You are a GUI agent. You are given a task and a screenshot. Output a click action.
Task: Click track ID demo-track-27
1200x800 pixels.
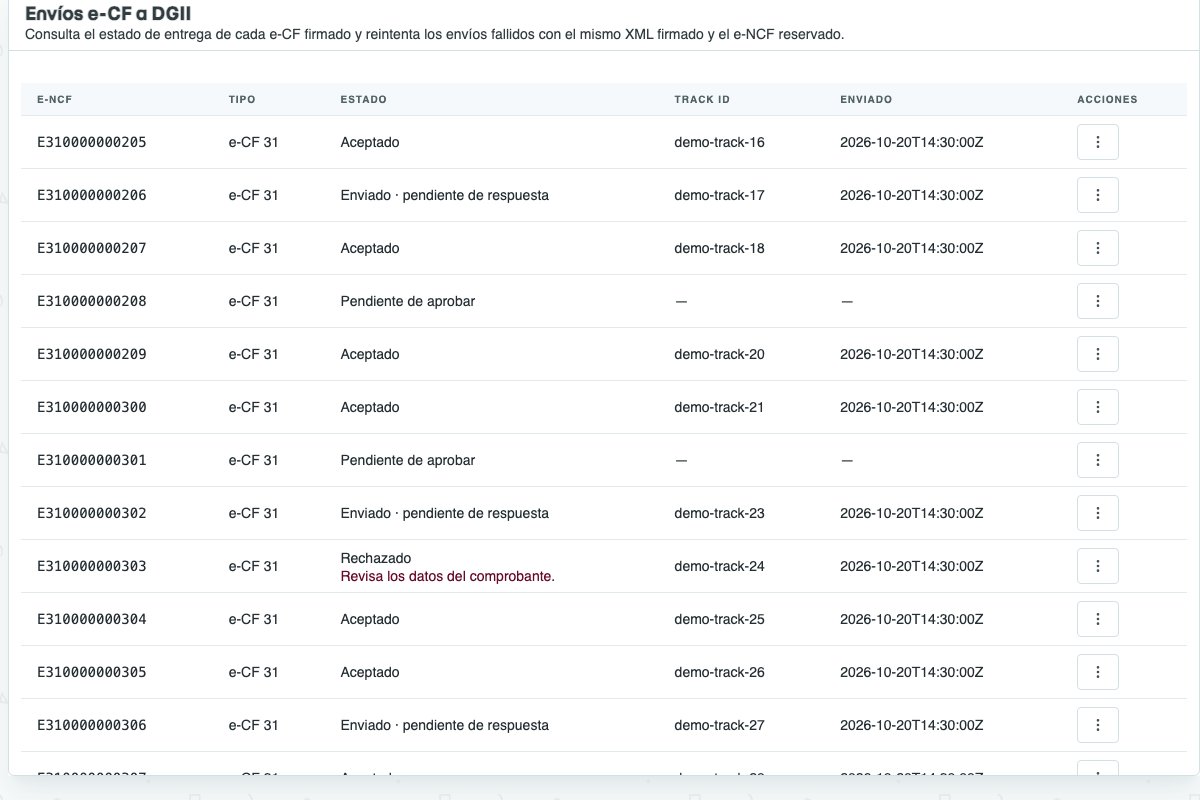719,725
